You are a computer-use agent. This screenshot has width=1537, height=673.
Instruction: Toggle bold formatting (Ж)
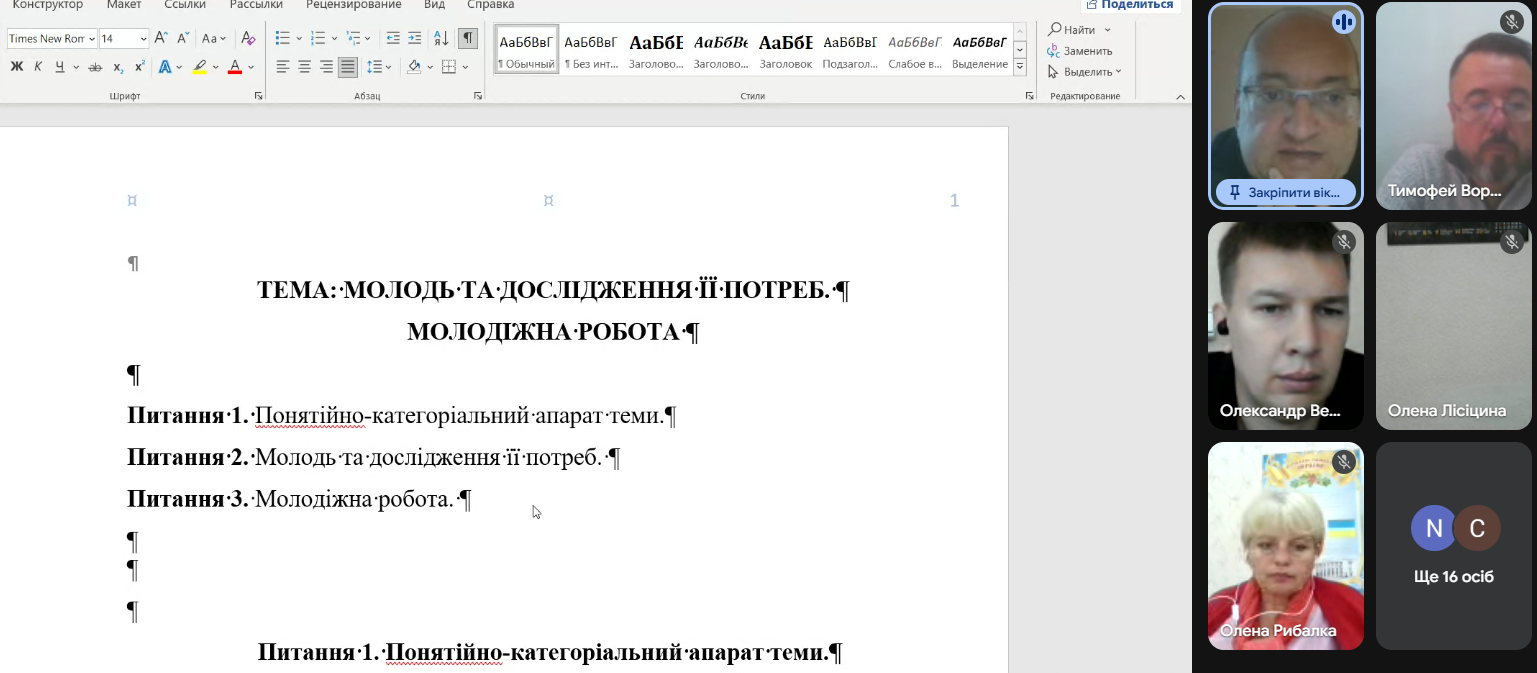click(x=16, y=67)
